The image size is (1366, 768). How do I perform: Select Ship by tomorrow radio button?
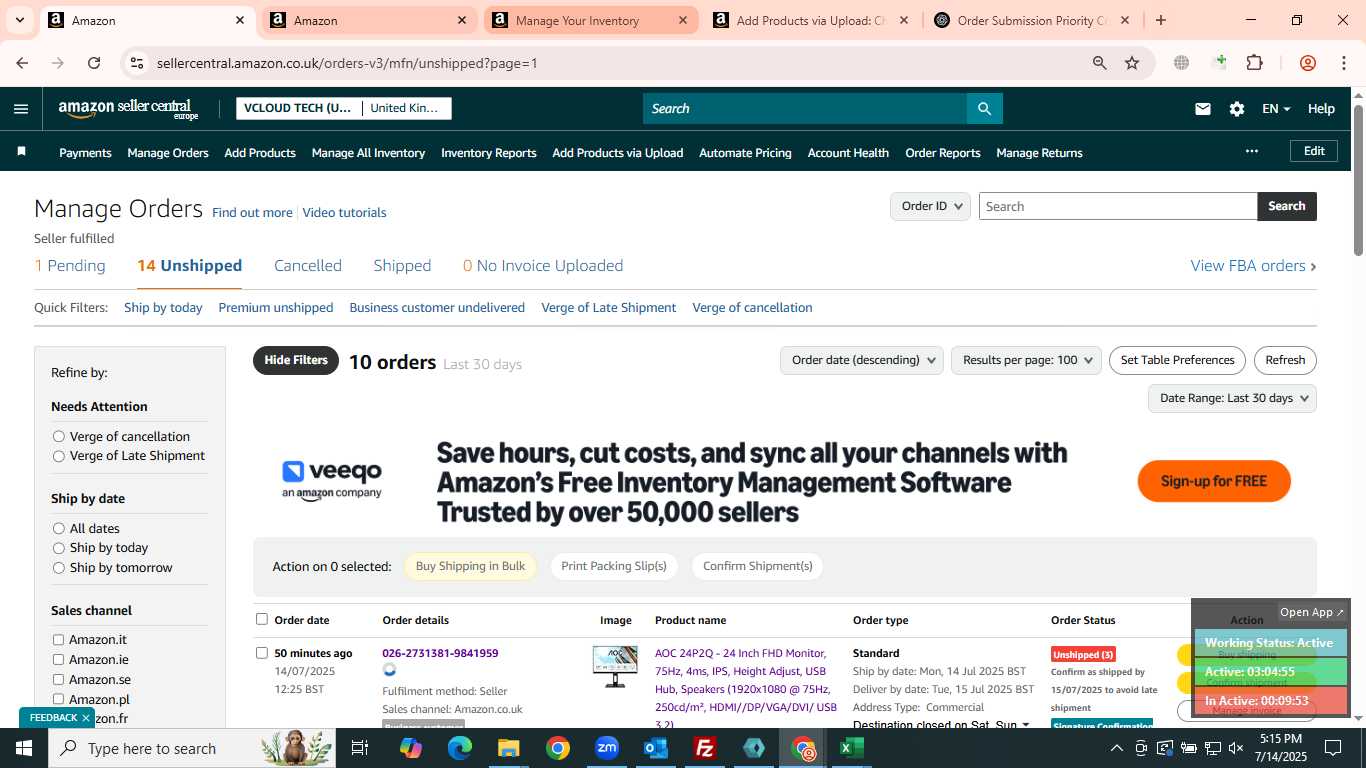[59, 568]
